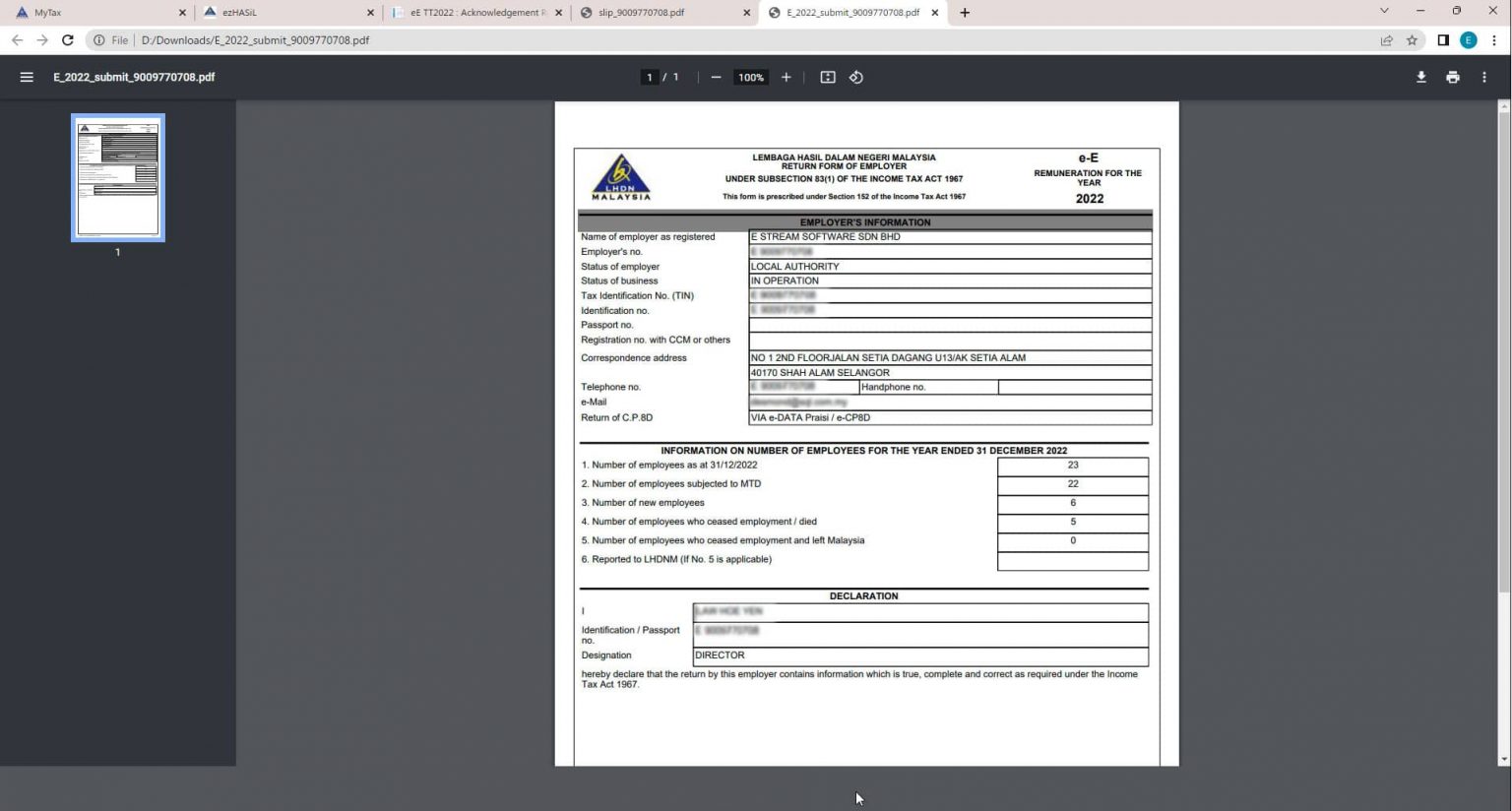
Task: Toggle the PDF thumbnail sidebar via hamburger menu
Action: tap(27, 77)
